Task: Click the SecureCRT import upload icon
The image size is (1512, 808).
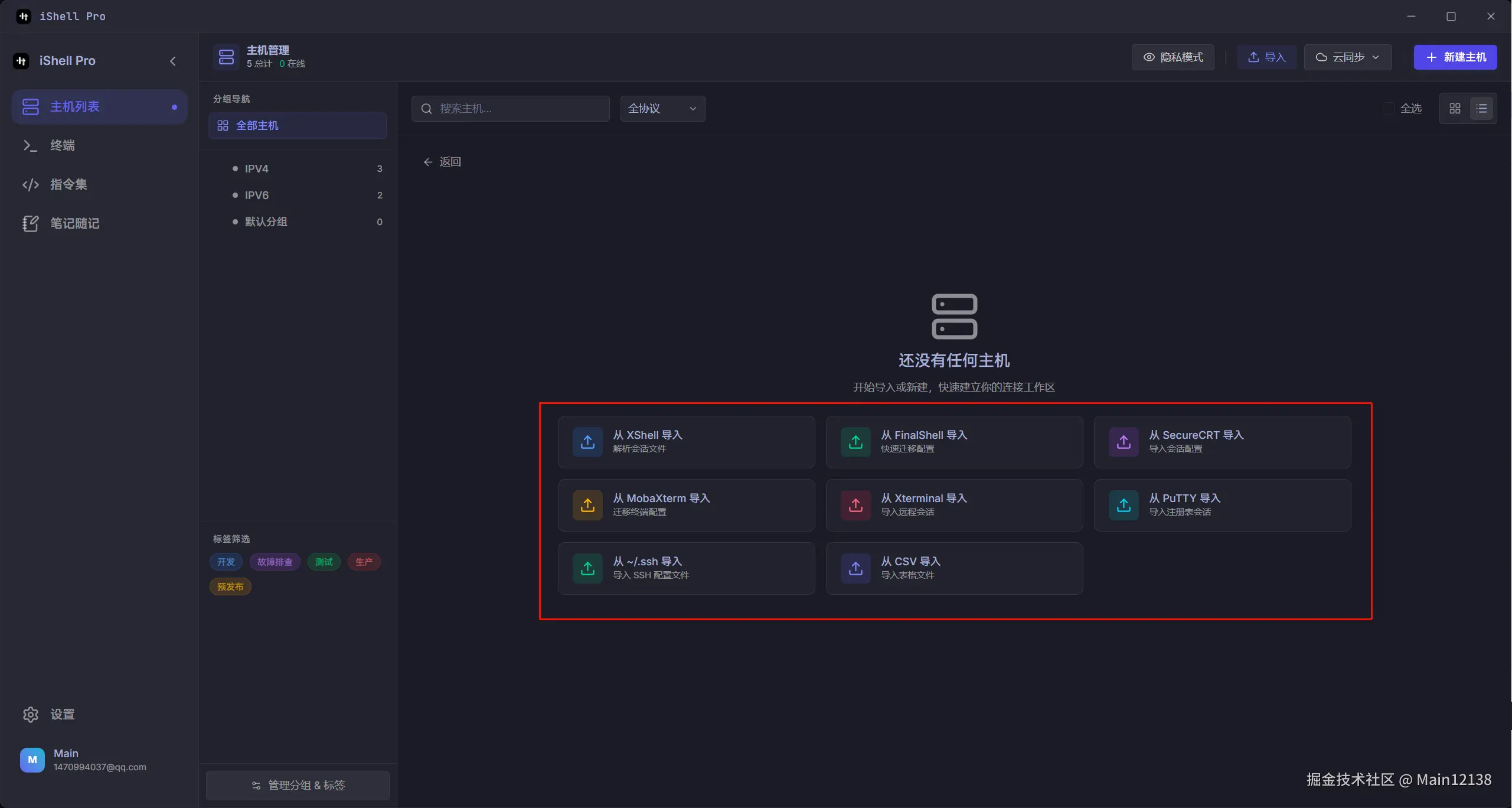Action: [1124, 442]
